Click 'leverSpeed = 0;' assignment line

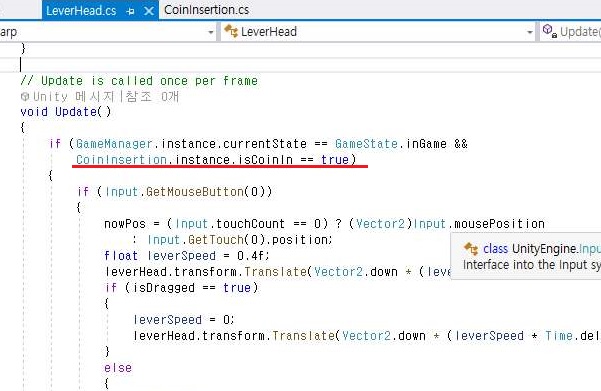pyautogui.click(x=184, y=320)
